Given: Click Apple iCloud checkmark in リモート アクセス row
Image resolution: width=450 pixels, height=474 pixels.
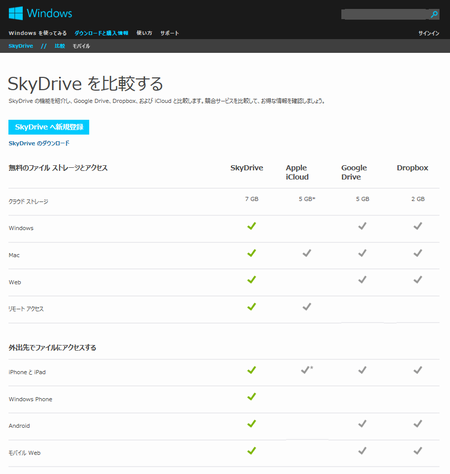Looking at the screenshot, I should click(307, 307).
